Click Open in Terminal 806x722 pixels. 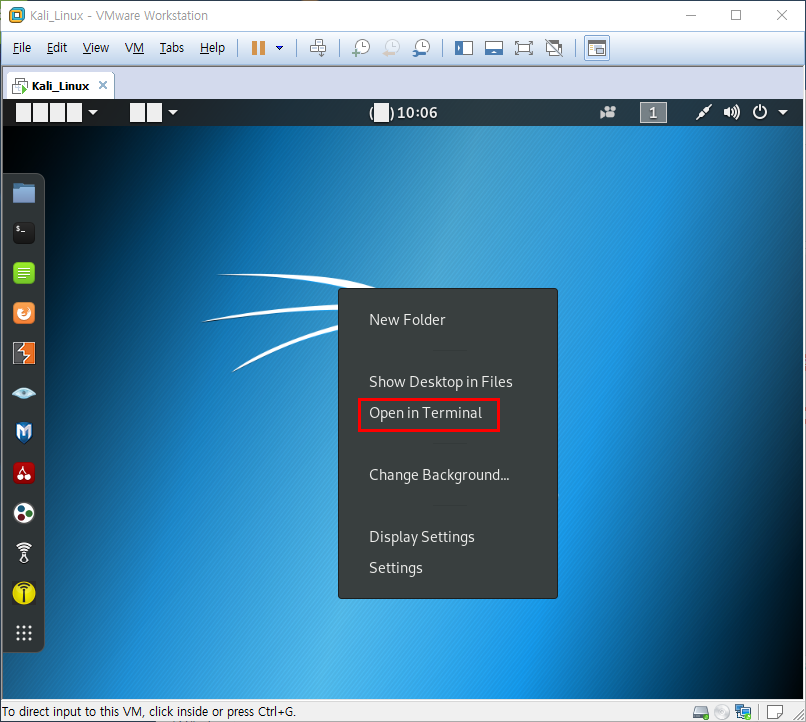coord(426,413)
